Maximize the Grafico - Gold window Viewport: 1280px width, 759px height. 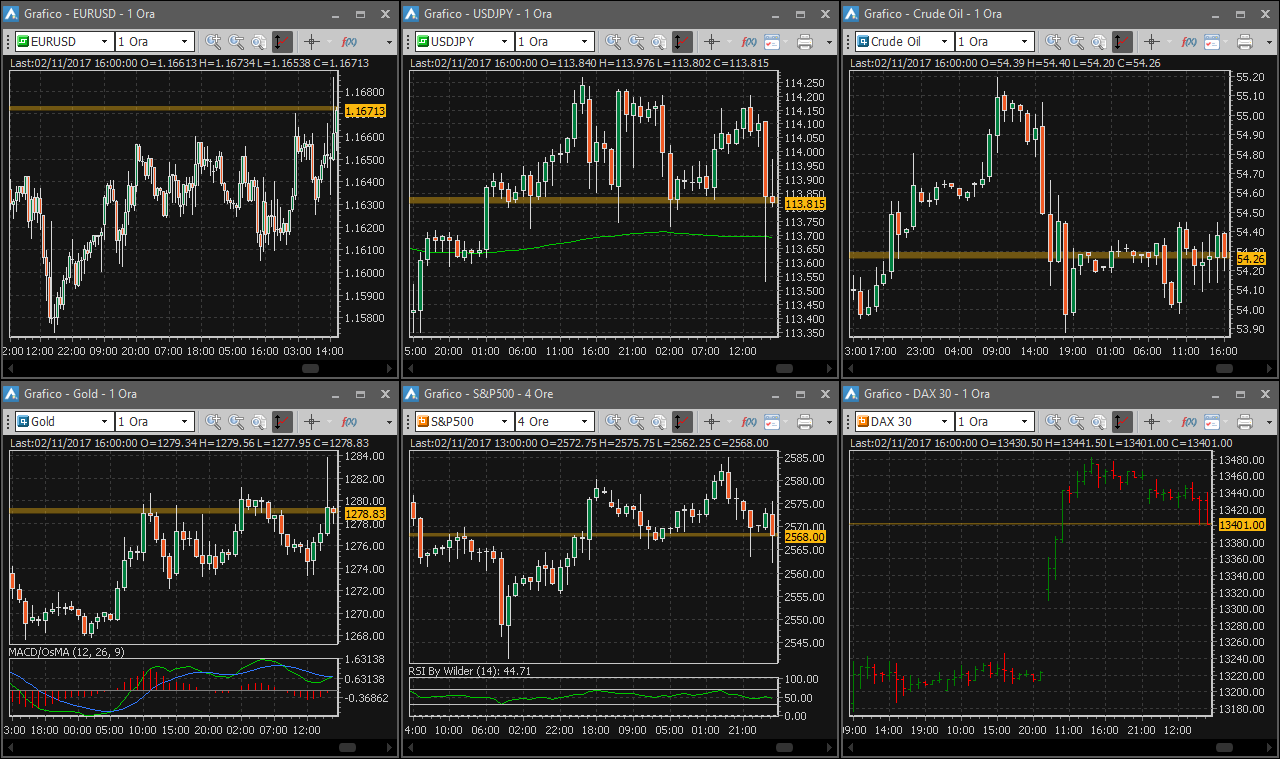[360, 394]
